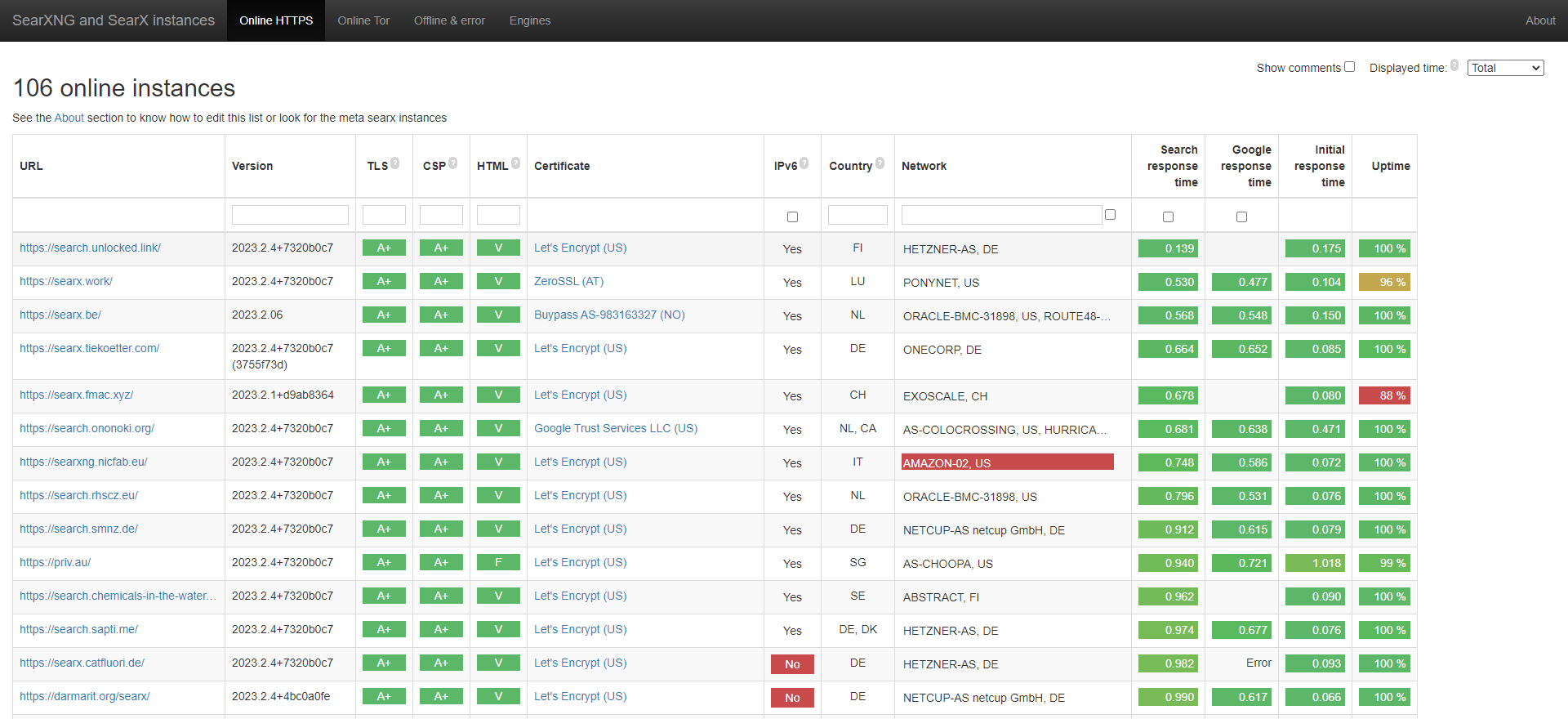This screenshot has width=1568, height=719.
Task: Click the help icon beside CSP header
Action: 453,163
